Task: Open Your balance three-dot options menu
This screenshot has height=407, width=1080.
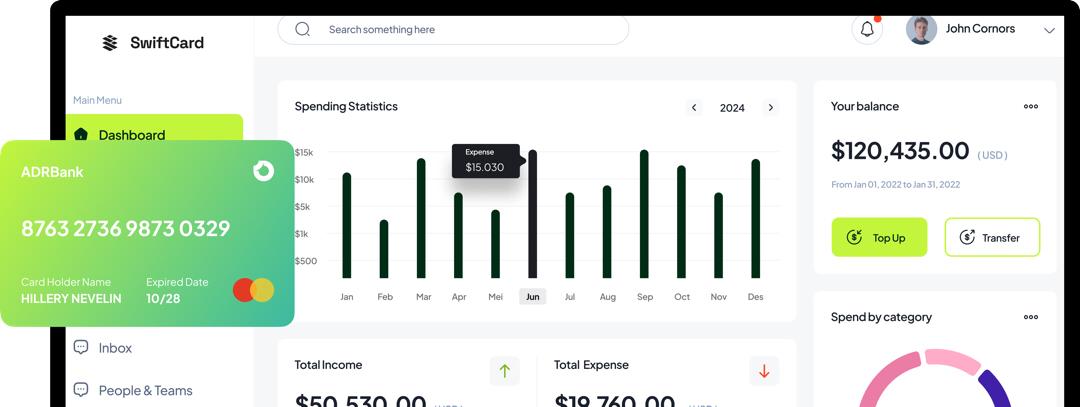Action: pyautogui.click(x=1030, y=107)
